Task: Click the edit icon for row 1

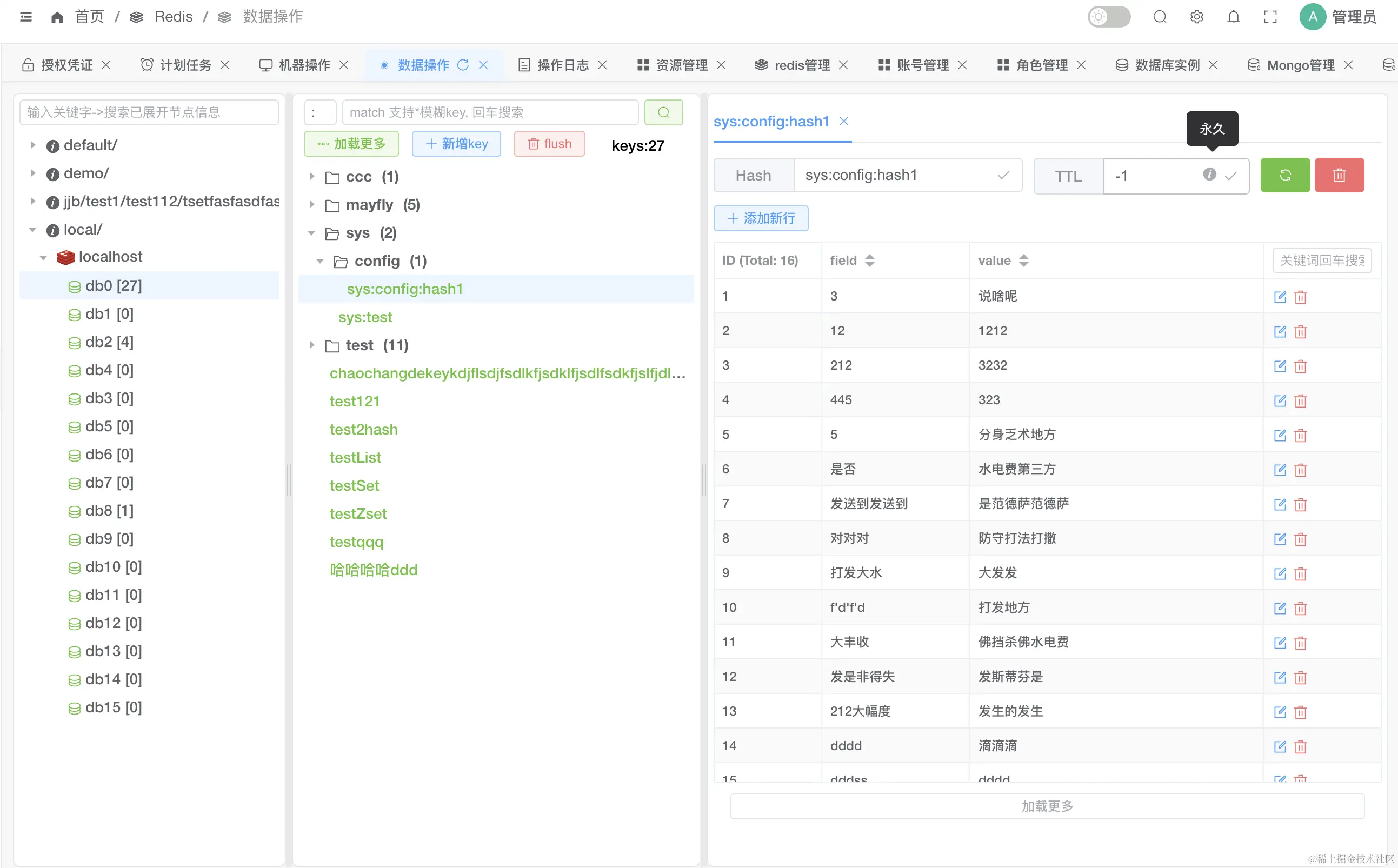Action: pyautogui.click(x=1279, y=297)
